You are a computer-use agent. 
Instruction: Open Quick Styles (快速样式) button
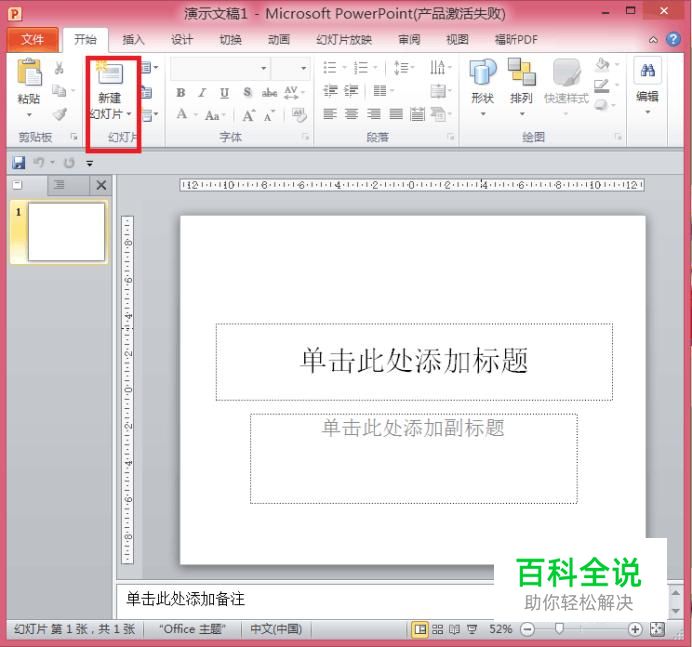coord(566,88)
